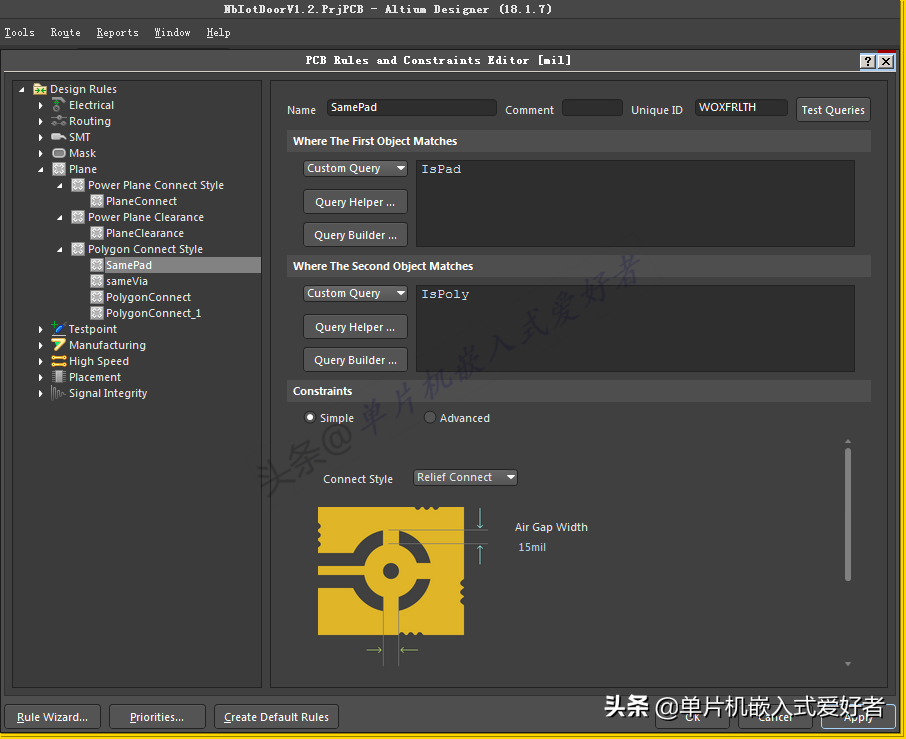Collapse the Polygon Connect Style node
Viewport: 906px width, 739px height.
click(x=59, y=249)
